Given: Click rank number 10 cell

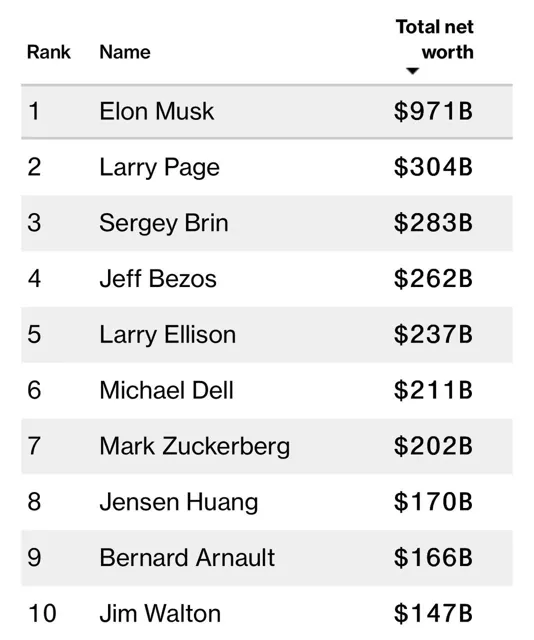Looking at the screenshot, I should coord(42,614).
